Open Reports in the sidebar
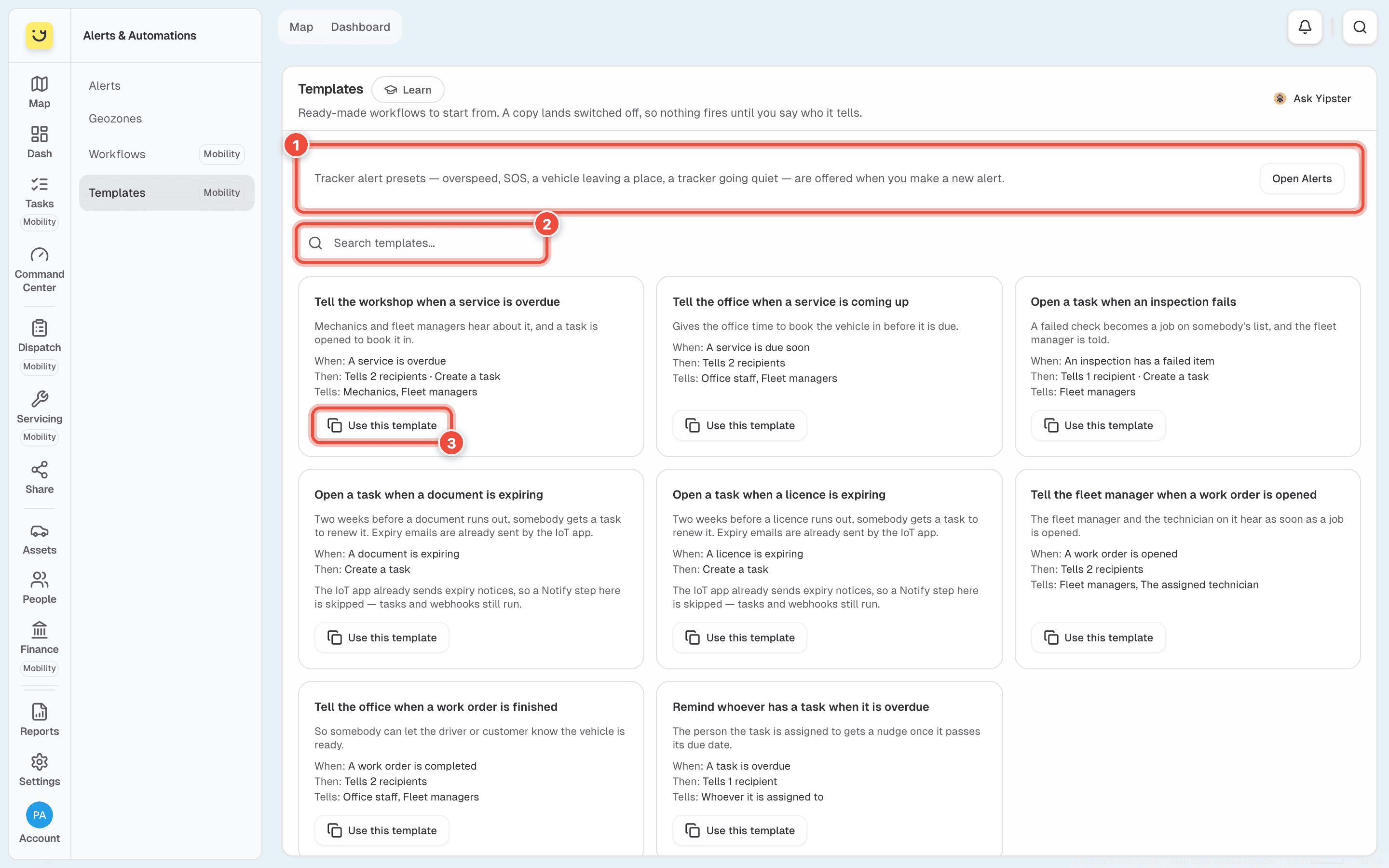 click(x=39, y=719)
